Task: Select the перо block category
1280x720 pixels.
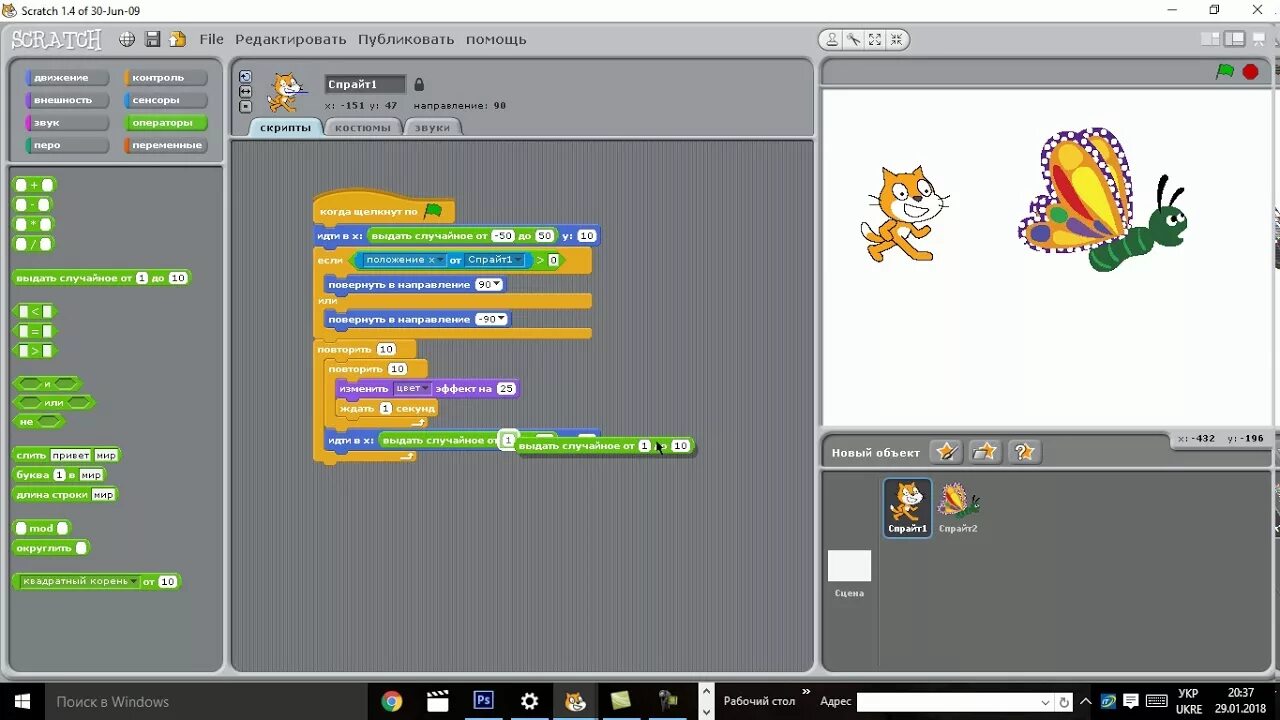Action: (66, 145)
